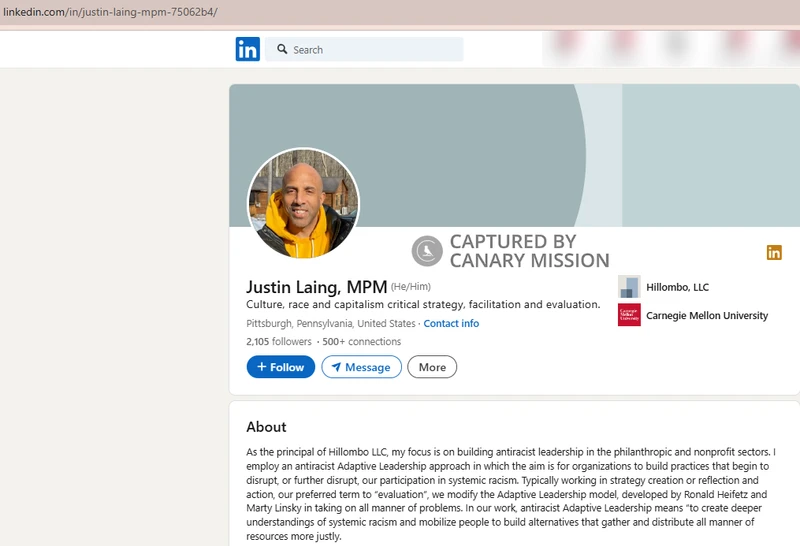Click the Hillombo company logo icon
The width and height of the screenshot is (800, 546).
(x=629, y=287)
